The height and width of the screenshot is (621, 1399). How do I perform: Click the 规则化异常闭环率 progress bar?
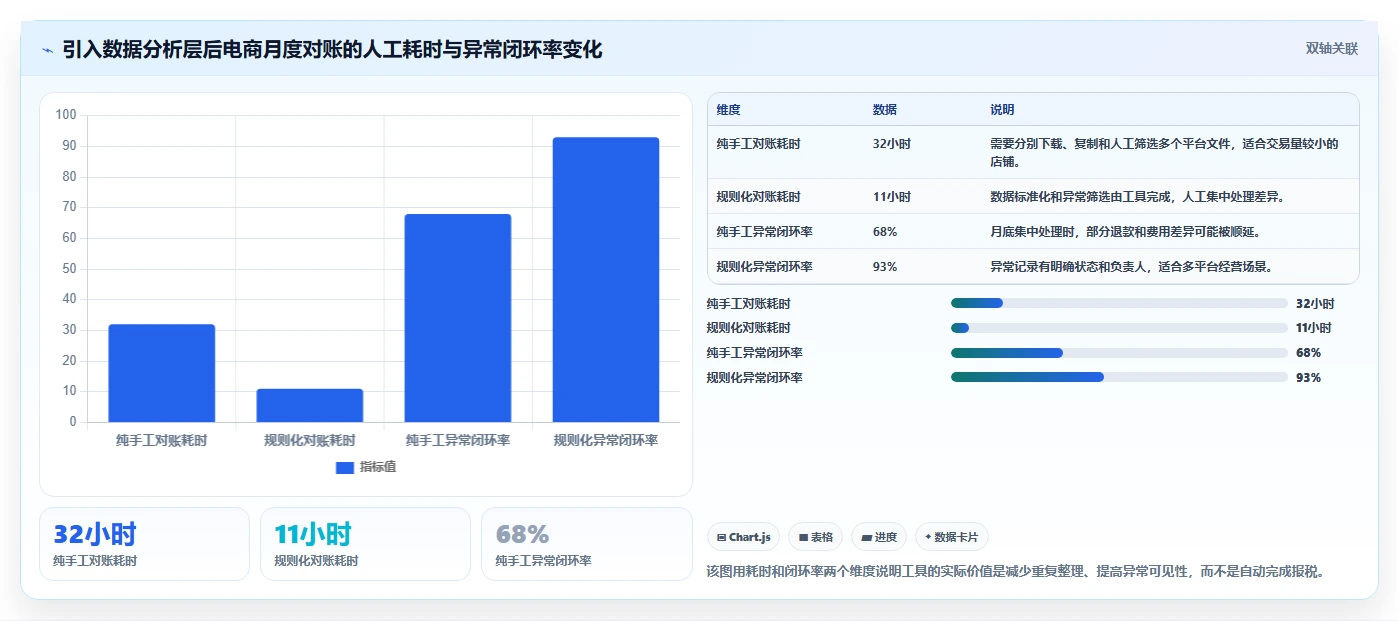(x=1119, y=377)
